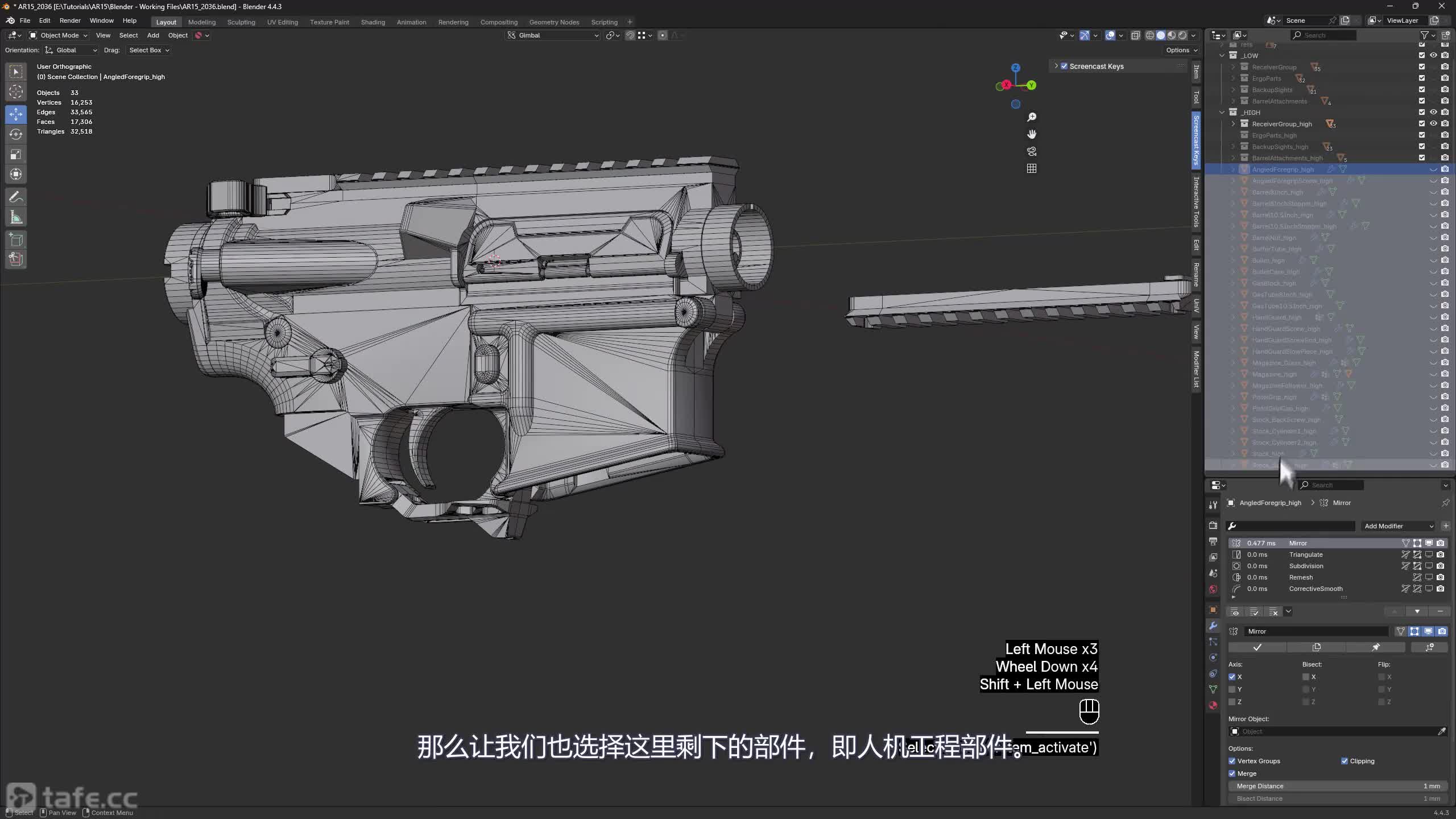This screenshot has width=1456, height=819.
Task: Enable Bisect X checkbox
Action: [x=1306, y=677]
